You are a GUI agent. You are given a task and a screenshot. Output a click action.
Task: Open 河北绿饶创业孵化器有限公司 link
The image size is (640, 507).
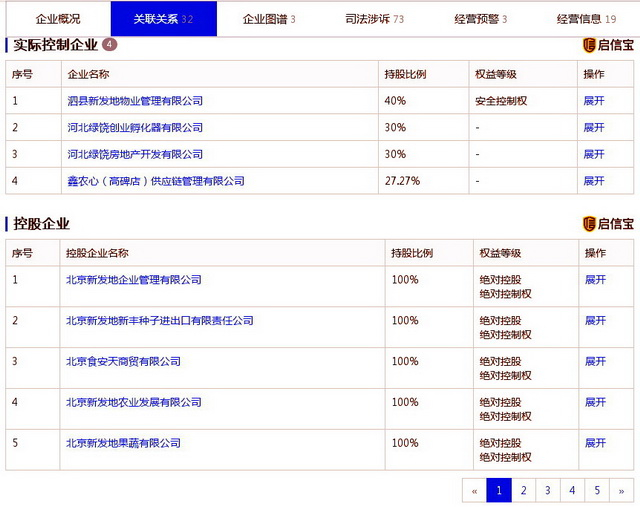[x=135, y=128]
